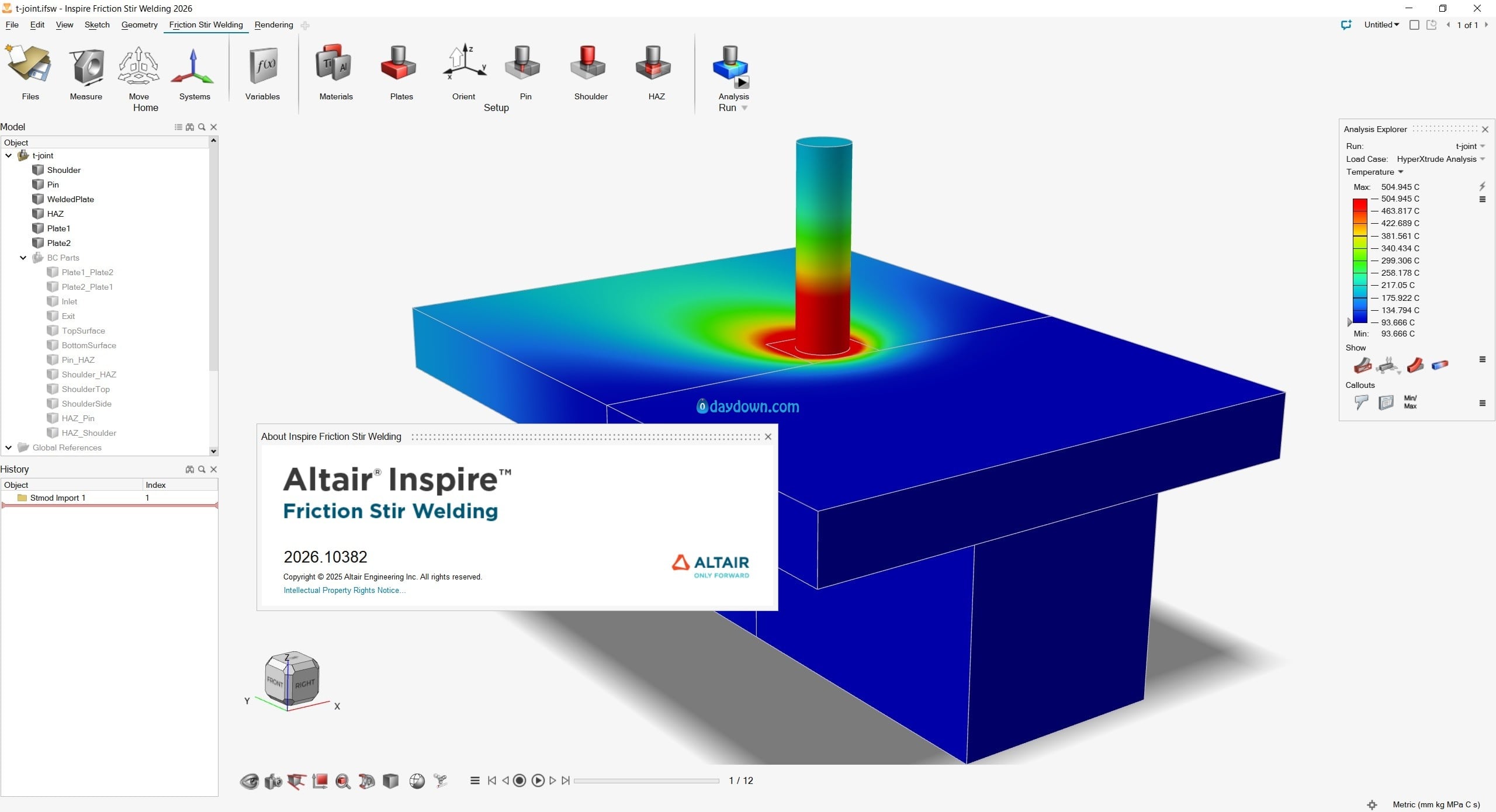Open the File menu

[x=12, y=25]
